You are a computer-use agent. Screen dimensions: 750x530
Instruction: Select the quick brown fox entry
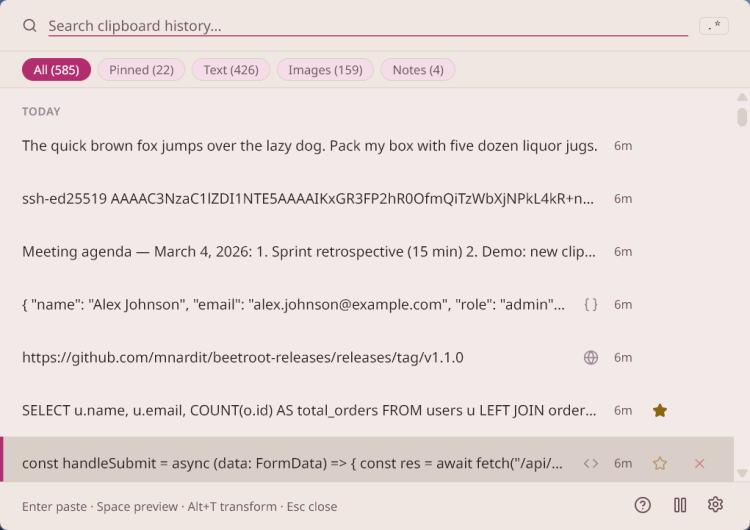click(310, 145)
